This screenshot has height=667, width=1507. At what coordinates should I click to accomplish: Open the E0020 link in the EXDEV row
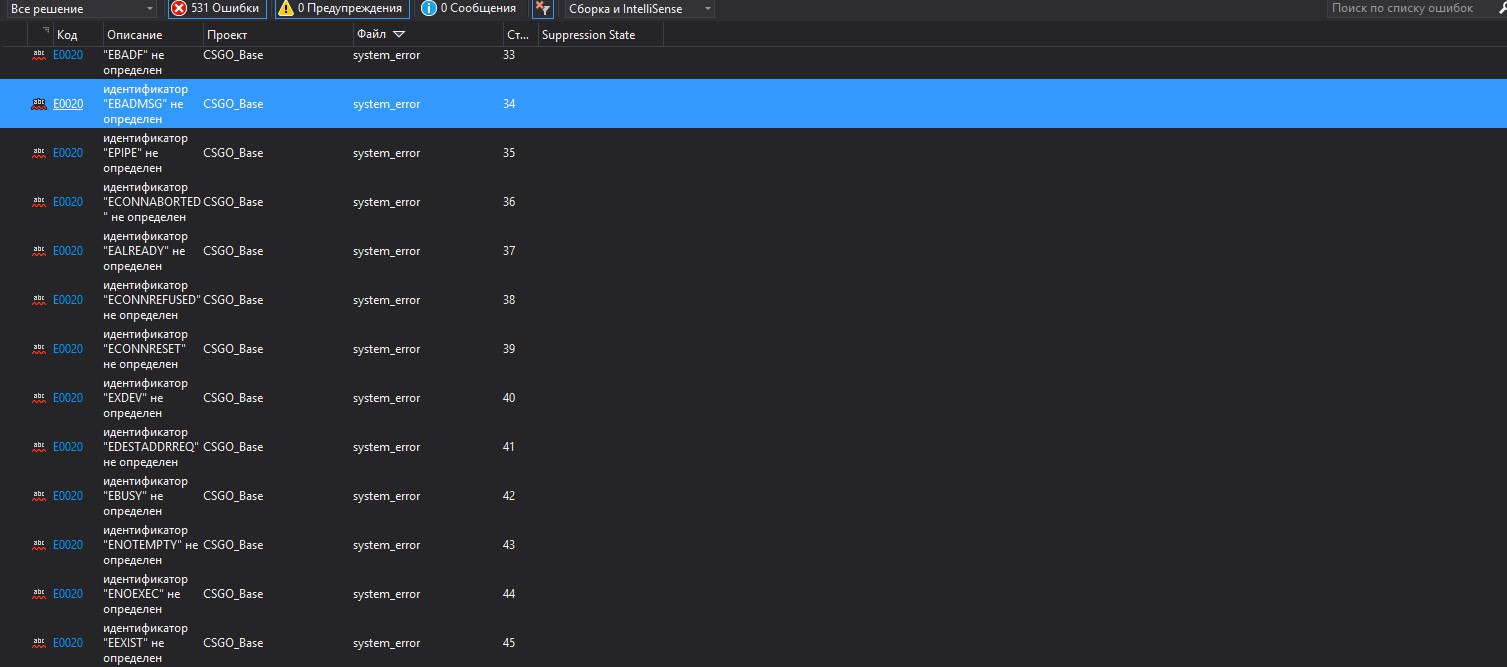(68, 398)
